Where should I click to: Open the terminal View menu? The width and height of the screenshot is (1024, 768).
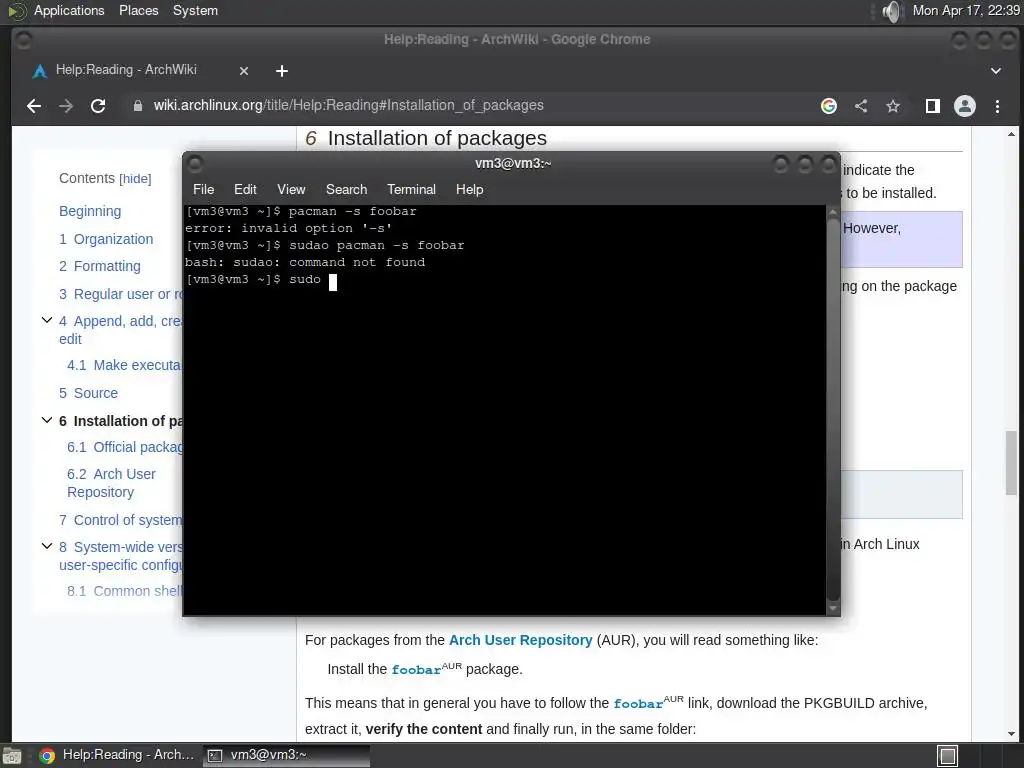coord(291,189)
